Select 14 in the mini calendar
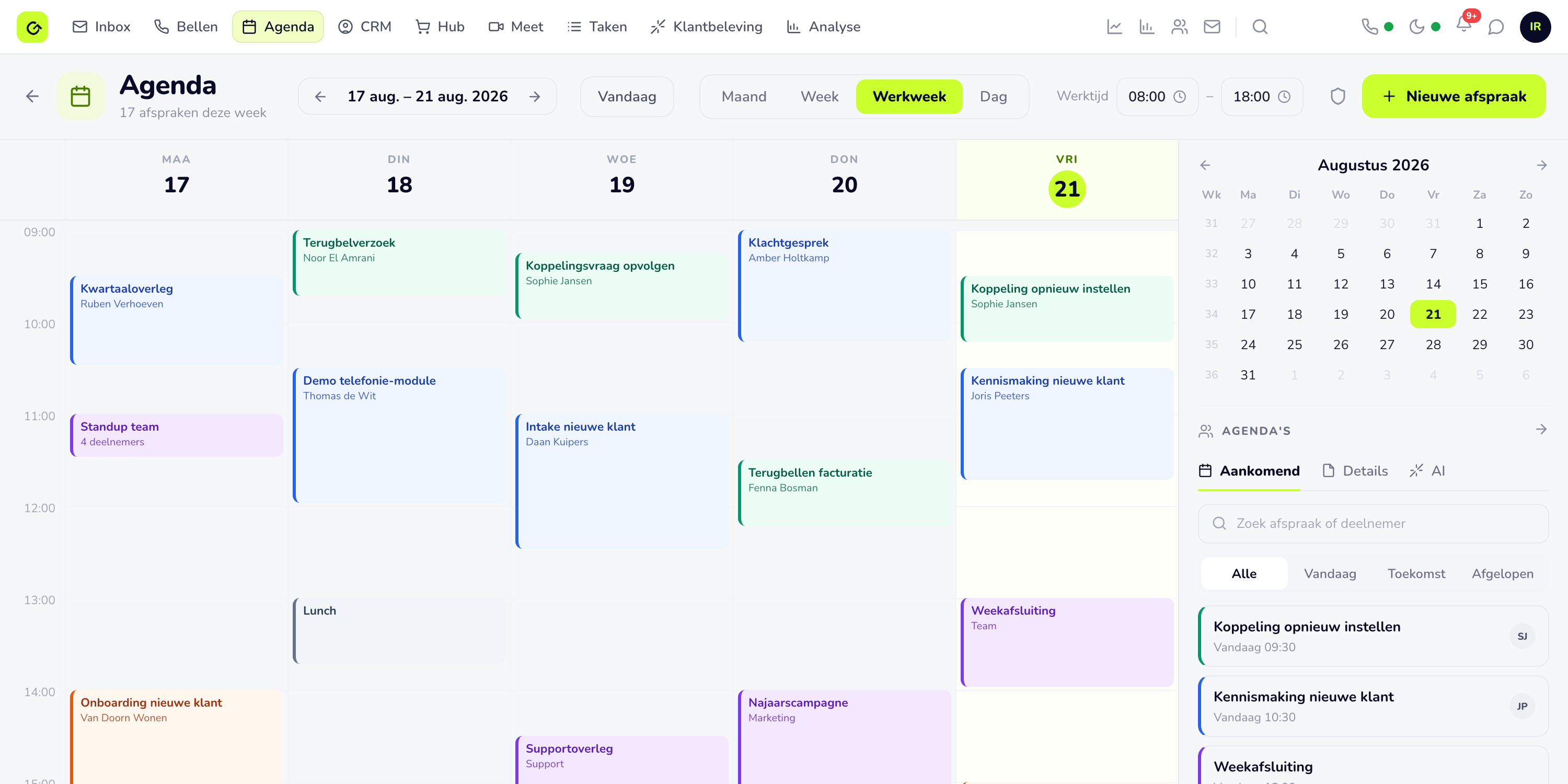 click(x=1433, y=284)
